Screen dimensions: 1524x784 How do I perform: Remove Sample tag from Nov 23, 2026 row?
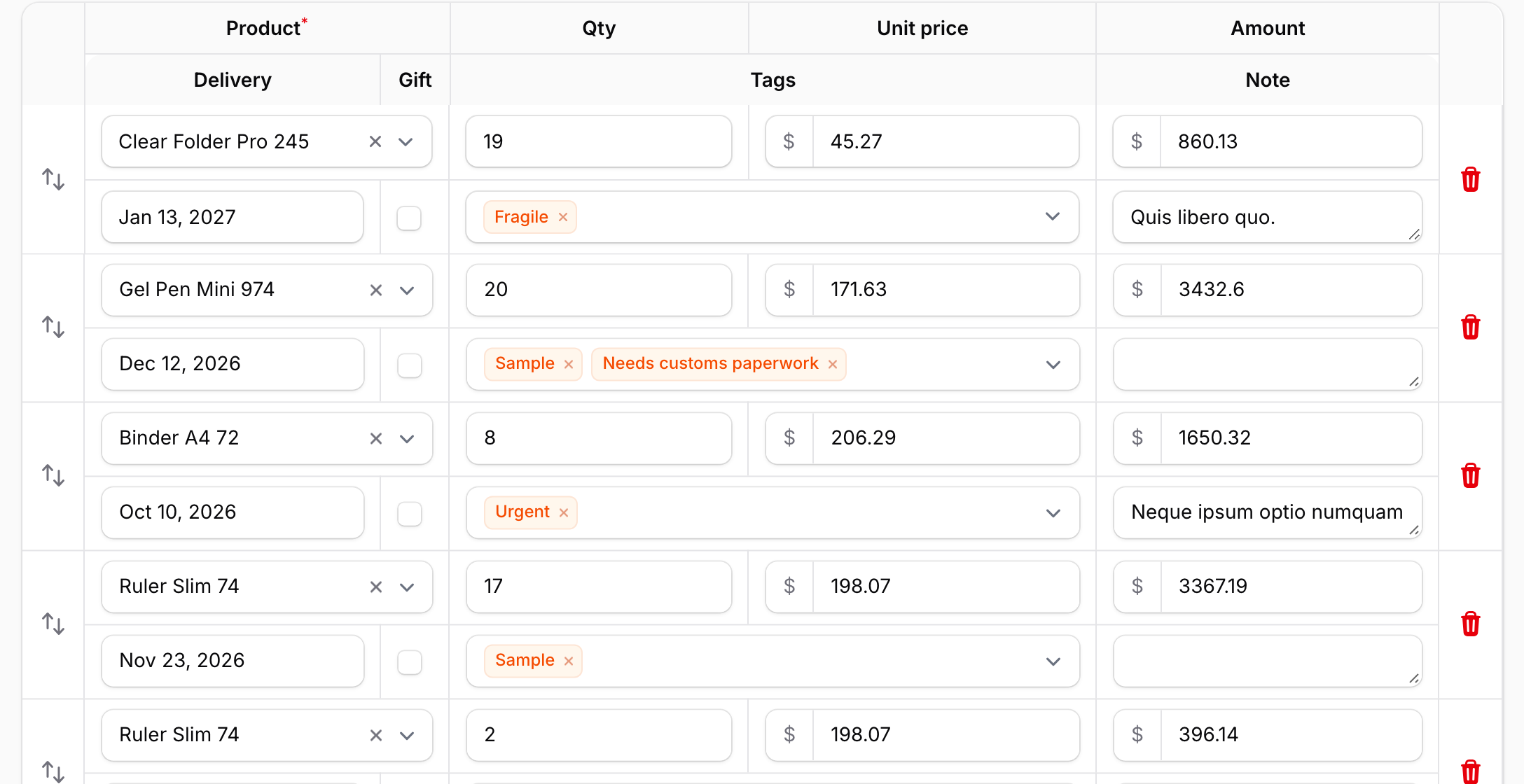(x=569, y=661)
